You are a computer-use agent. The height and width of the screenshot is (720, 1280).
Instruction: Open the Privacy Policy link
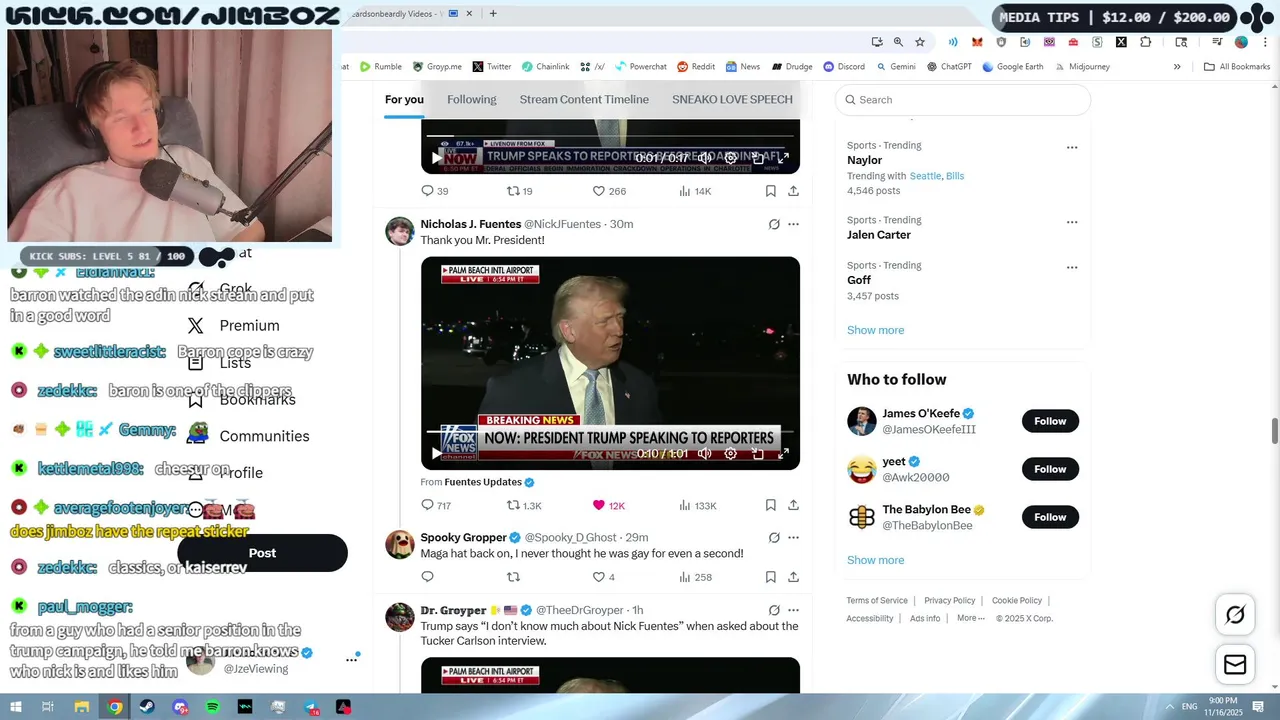point(949,600)
